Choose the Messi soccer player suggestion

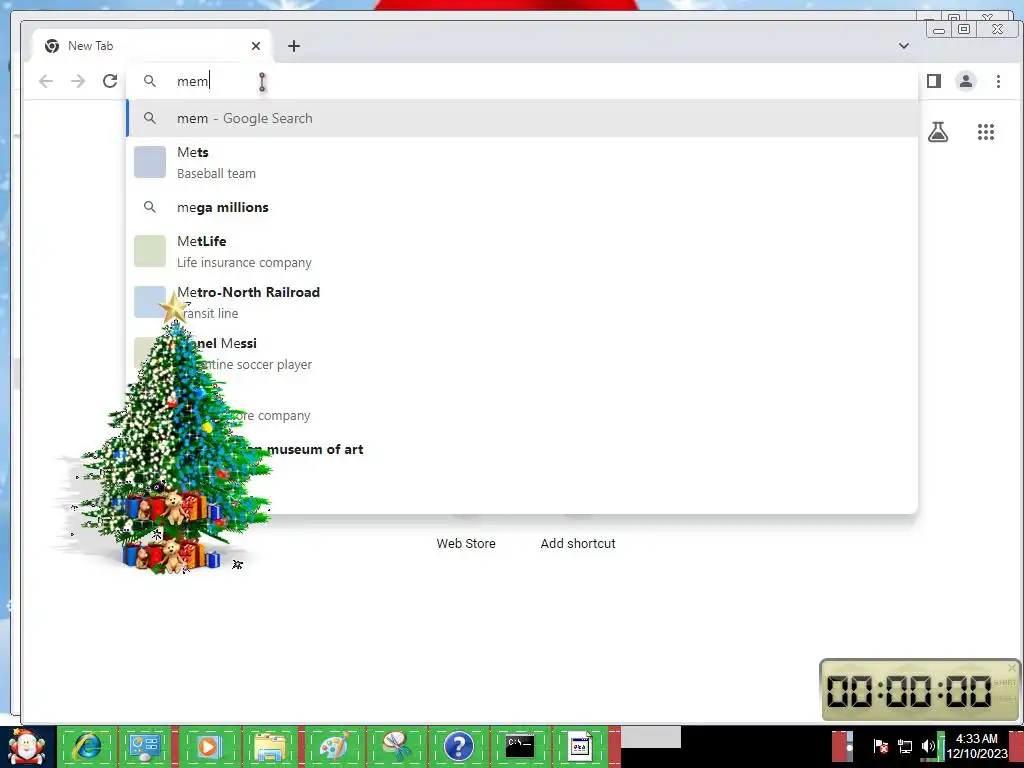pos(522,353)
